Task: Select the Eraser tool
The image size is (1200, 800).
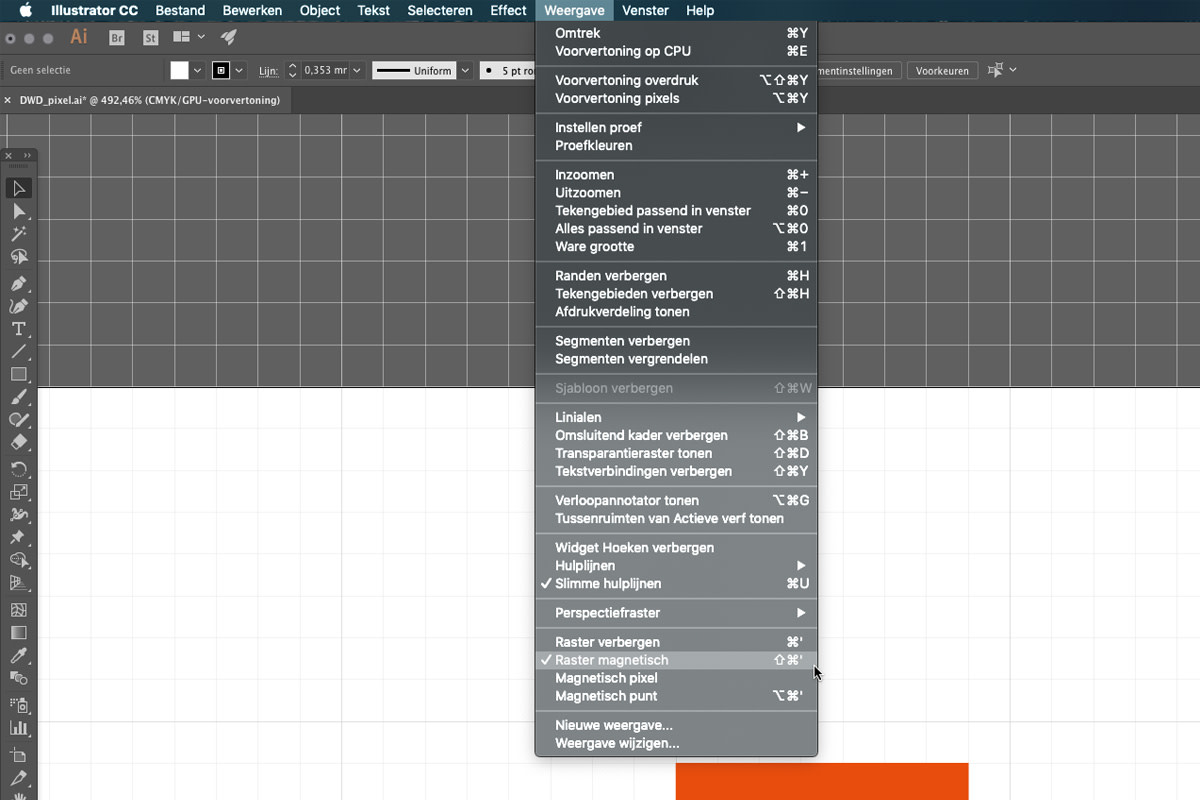Action: (x=18, y=443)
